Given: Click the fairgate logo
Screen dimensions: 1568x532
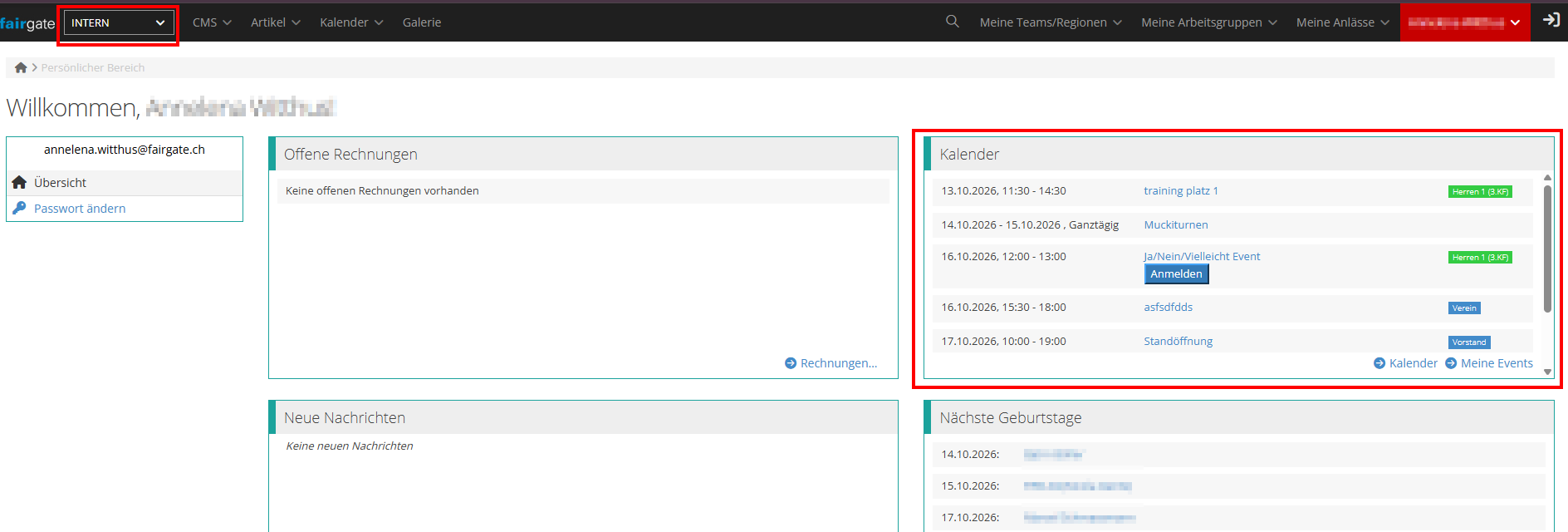Looking at the screenshot, I should pos(27,23).
